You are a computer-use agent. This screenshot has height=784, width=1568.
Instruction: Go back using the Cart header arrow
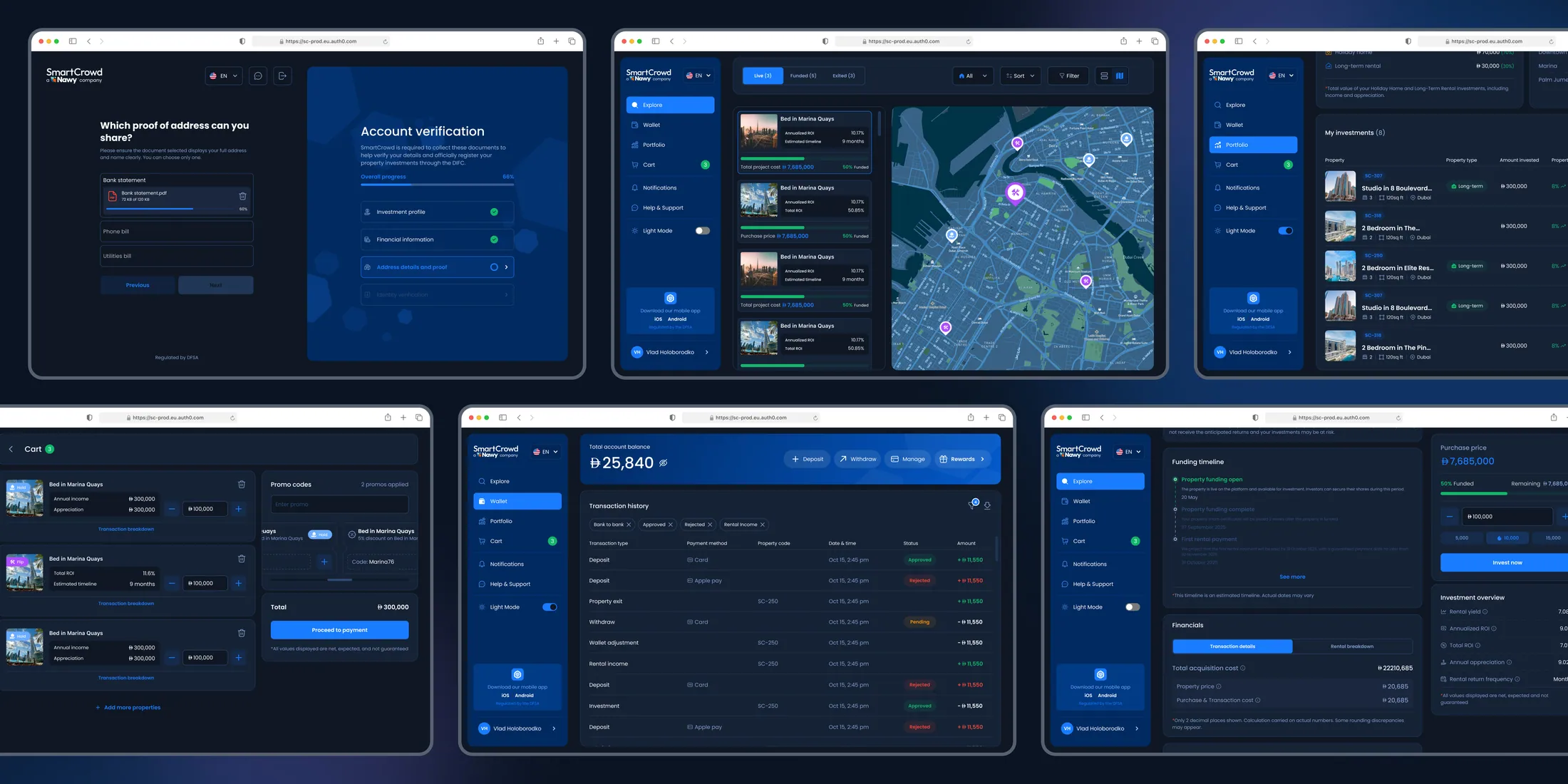tap(11, 449)
